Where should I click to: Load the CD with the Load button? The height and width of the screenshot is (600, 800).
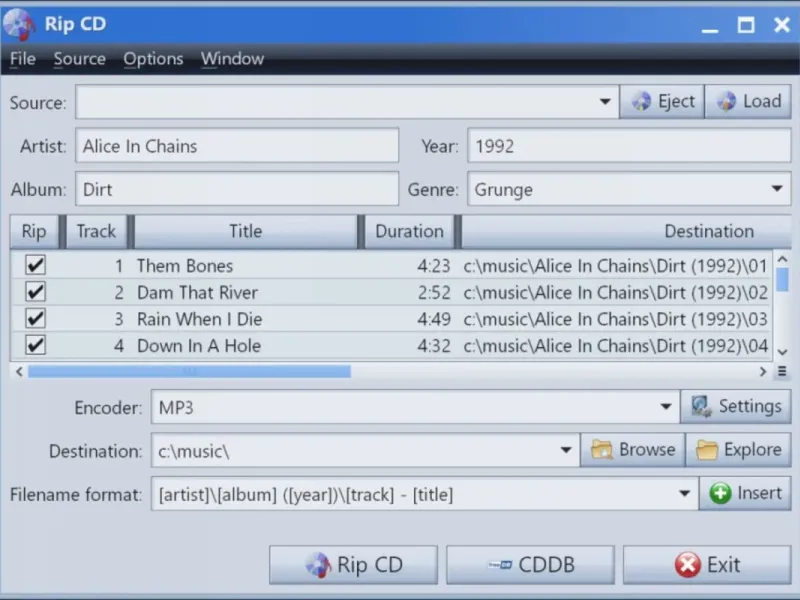pyautogui.click(x=748, y=102)
